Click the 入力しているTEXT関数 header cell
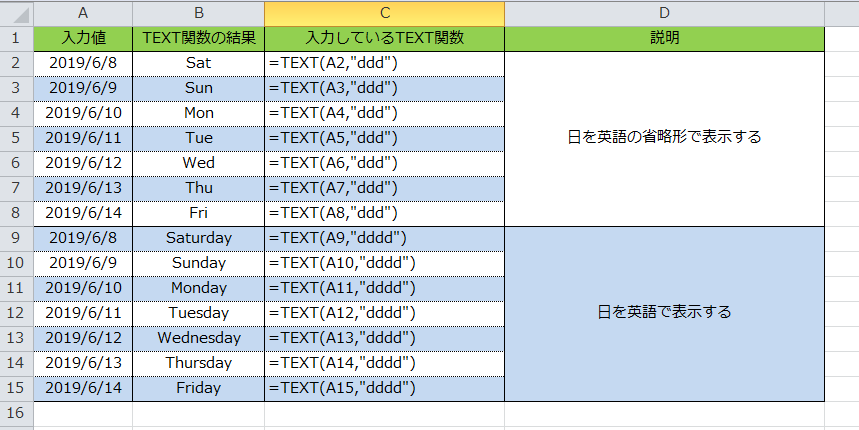859x430 pixels. [384, 38]
